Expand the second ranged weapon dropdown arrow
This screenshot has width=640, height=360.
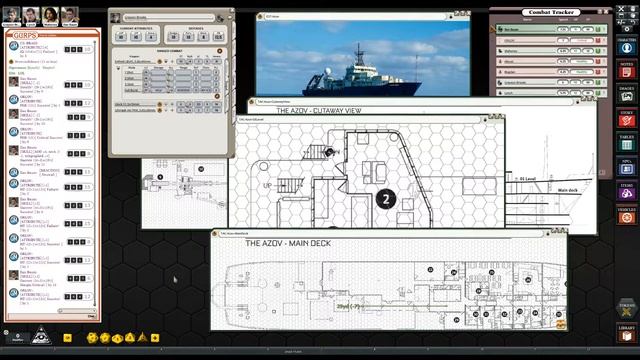[166, 104]
